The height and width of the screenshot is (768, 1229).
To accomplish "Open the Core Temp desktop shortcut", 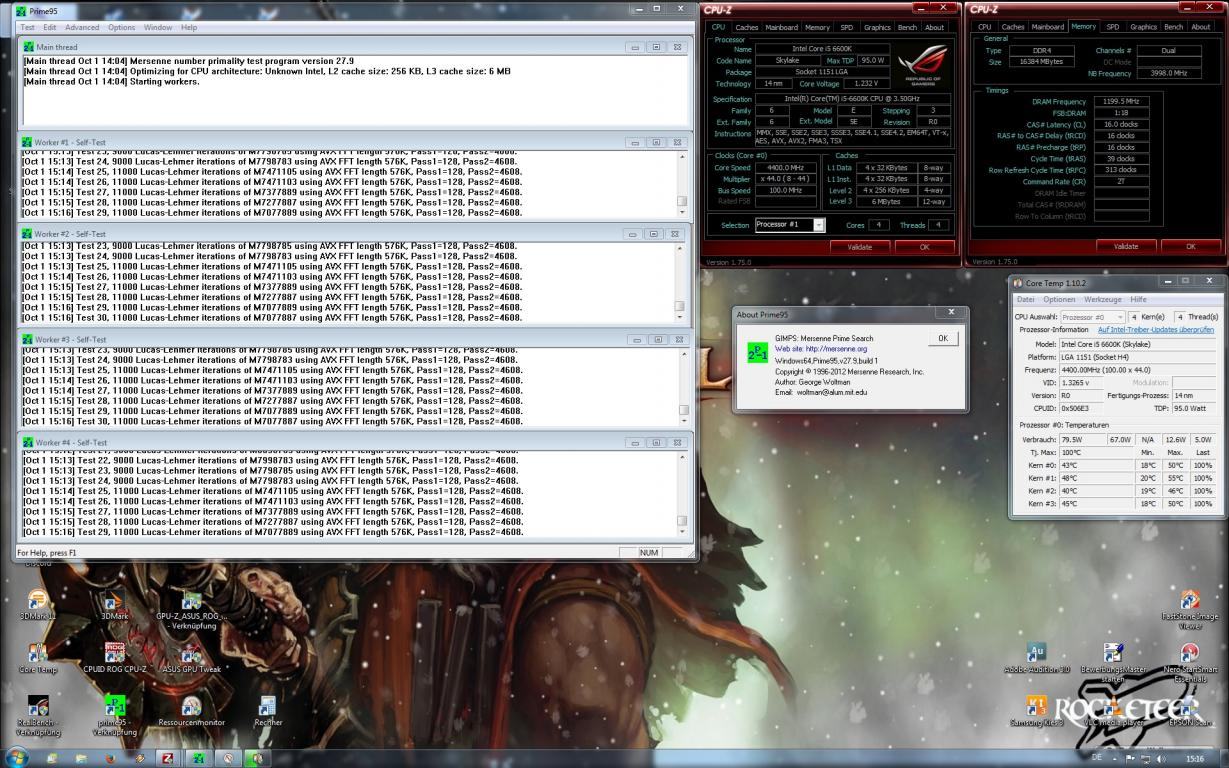I will tap(38, 657).
